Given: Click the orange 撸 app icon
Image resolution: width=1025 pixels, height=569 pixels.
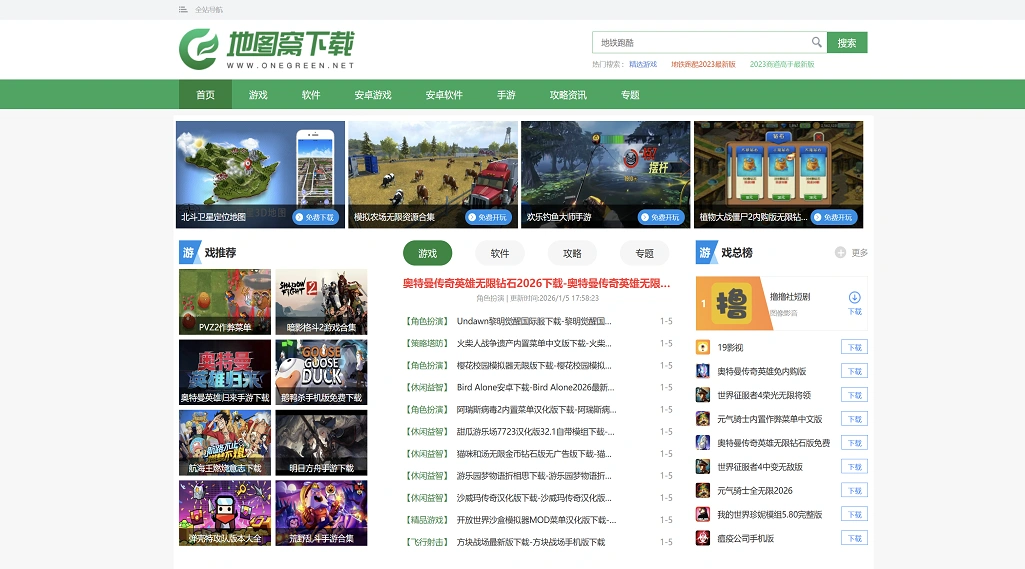Looking at the screenshot, I should click(731, 303).
